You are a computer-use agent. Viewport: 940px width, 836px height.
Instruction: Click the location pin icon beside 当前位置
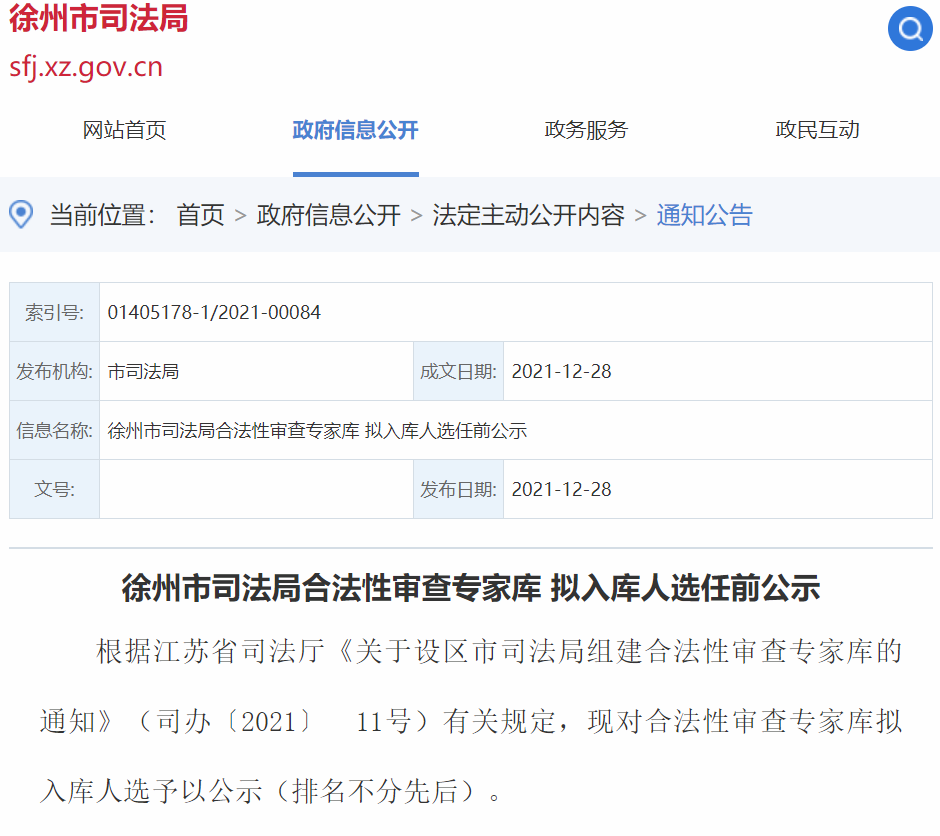point(21,214)
